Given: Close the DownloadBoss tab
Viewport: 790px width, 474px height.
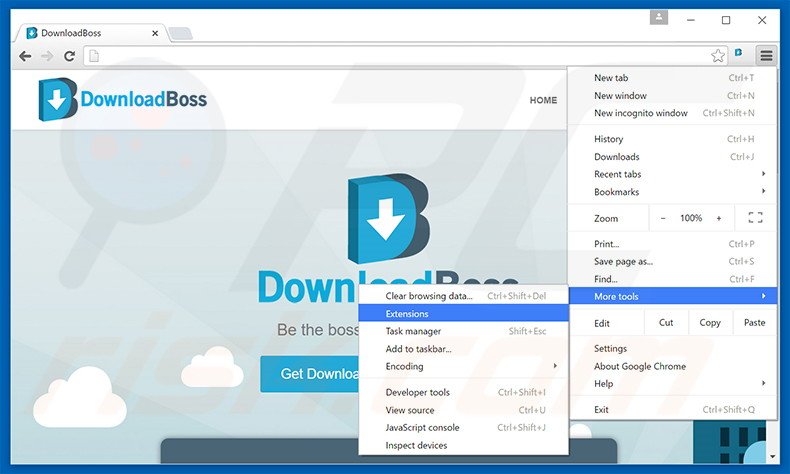Looking at the screenshot, I should (x=155, y=33).
